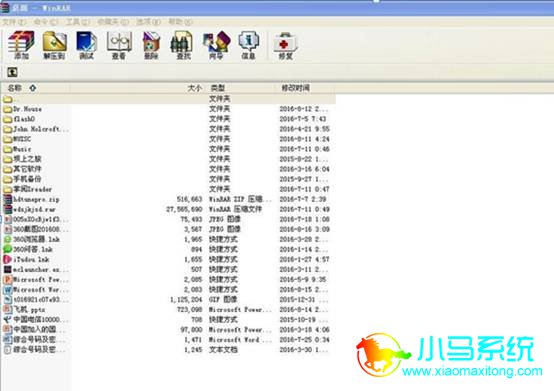The image size is (554, 391).
Task: Sort by the 修改时间 column header
Action: tap(295, 88)
